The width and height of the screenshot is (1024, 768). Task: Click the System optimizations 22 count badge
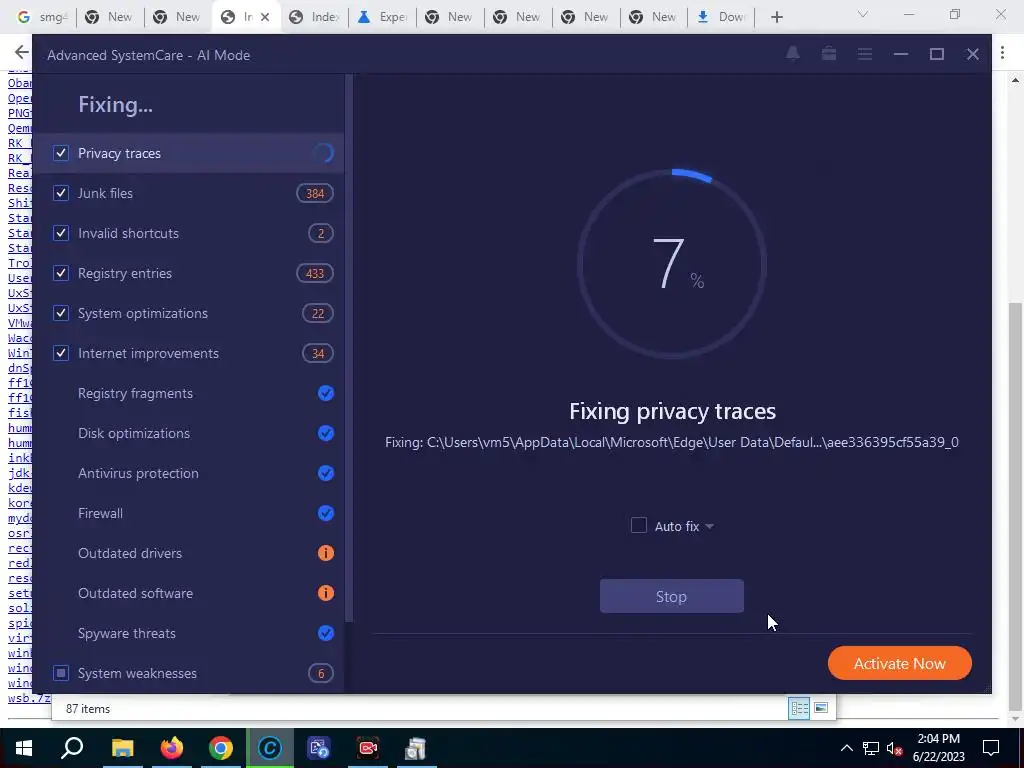(317, 313)
